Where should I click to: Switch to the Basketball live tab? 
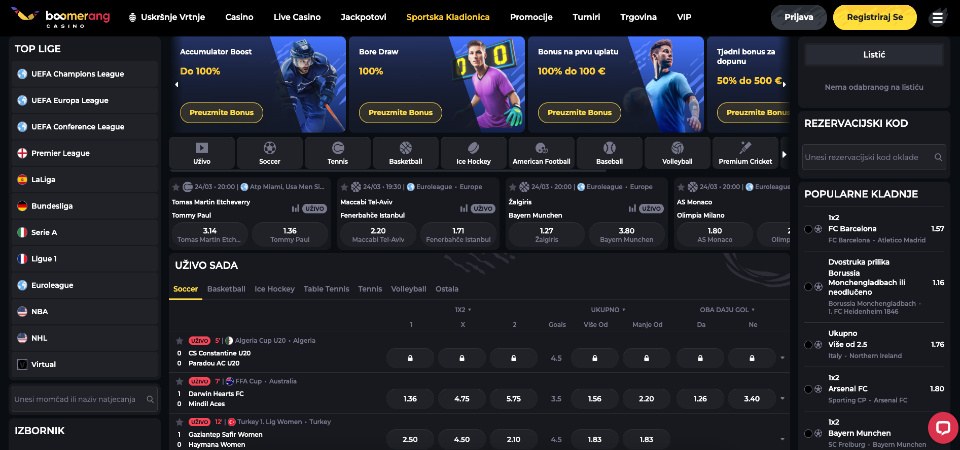pyautogui.click(x=226, y=289)
